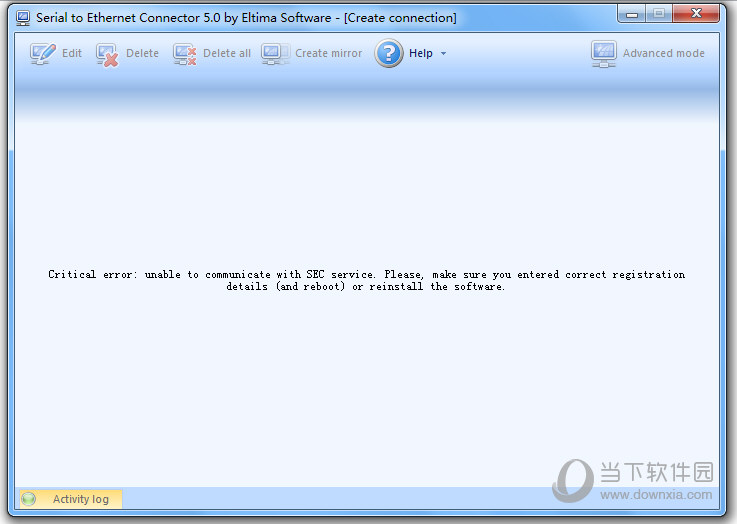Click the app icon in the title bar
Screen dimensions: 737x524
tap(23, 18)
